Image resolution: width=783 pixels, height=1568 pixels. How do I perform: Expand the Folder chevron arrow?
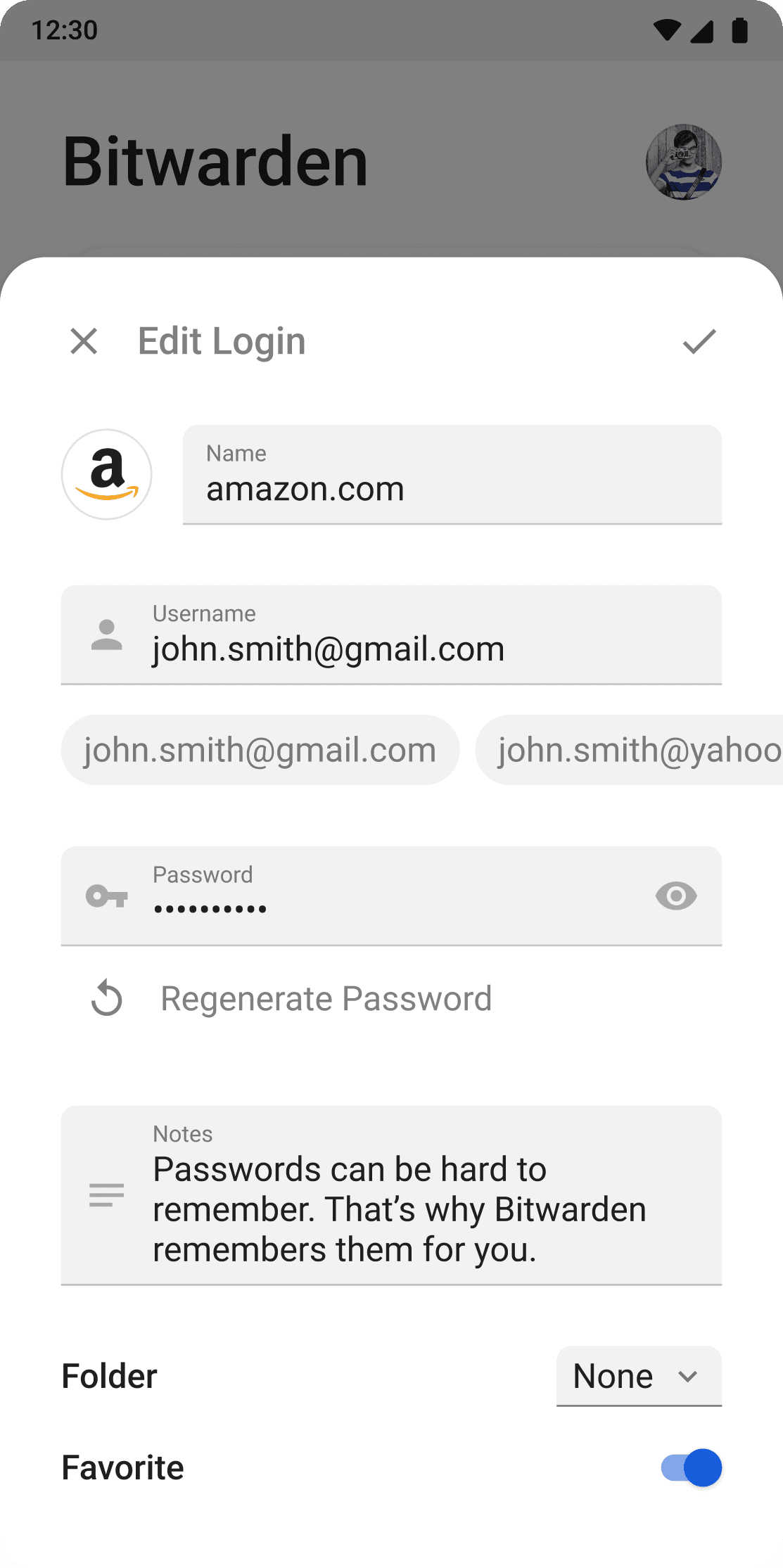click(x=688, y=1377)
